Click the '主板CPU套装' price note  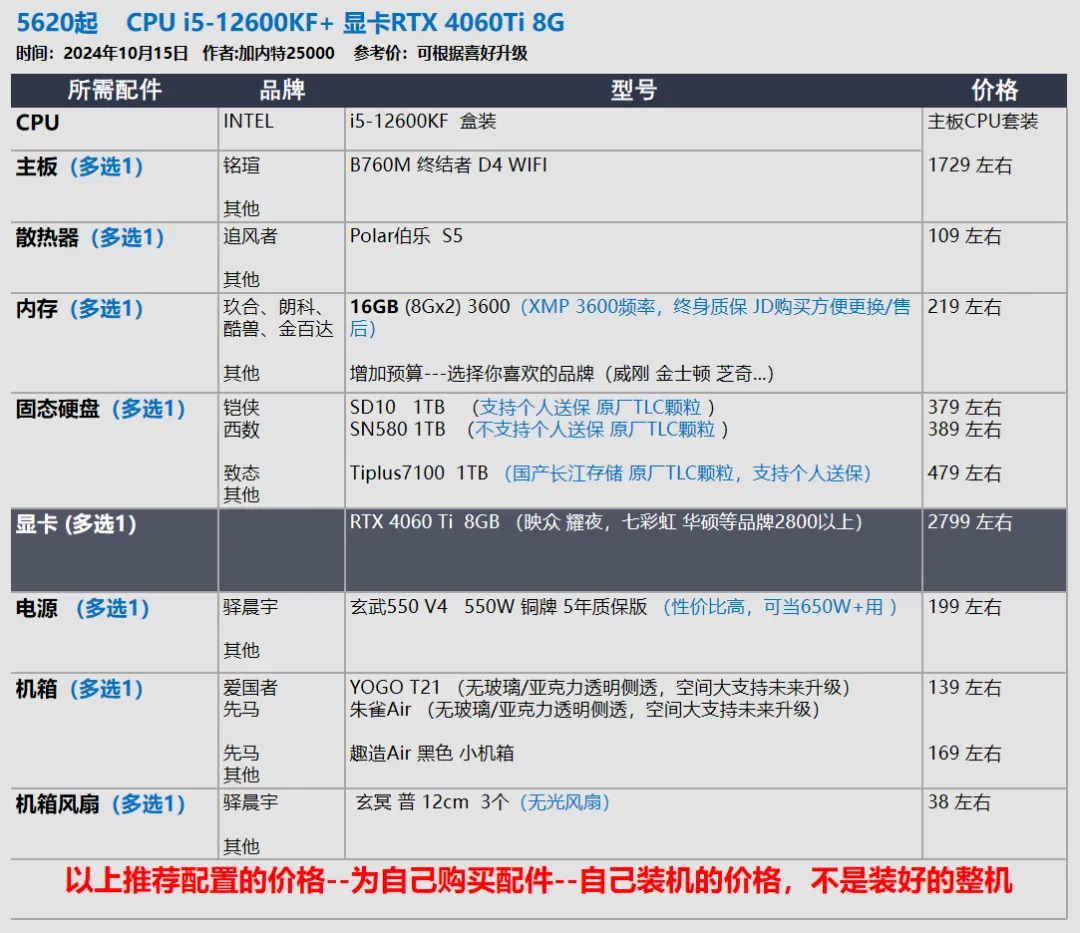coord(983,122)
